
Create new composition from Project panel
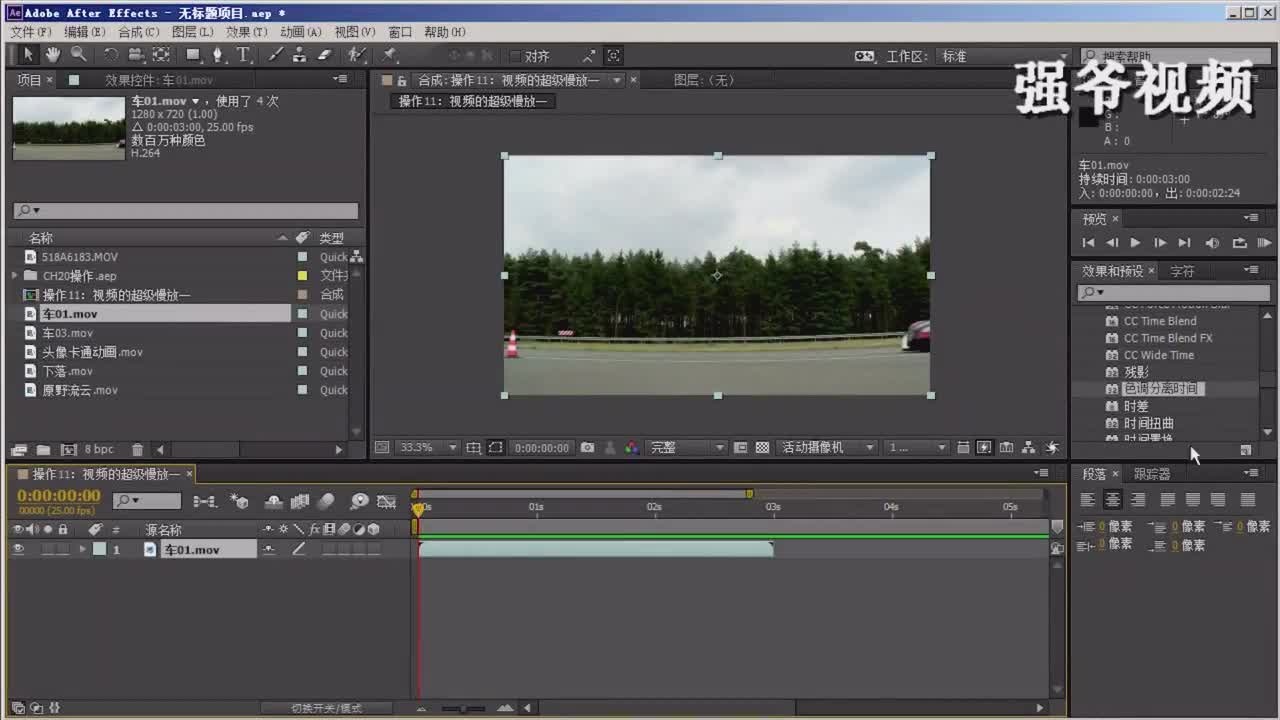pos(68,450)
